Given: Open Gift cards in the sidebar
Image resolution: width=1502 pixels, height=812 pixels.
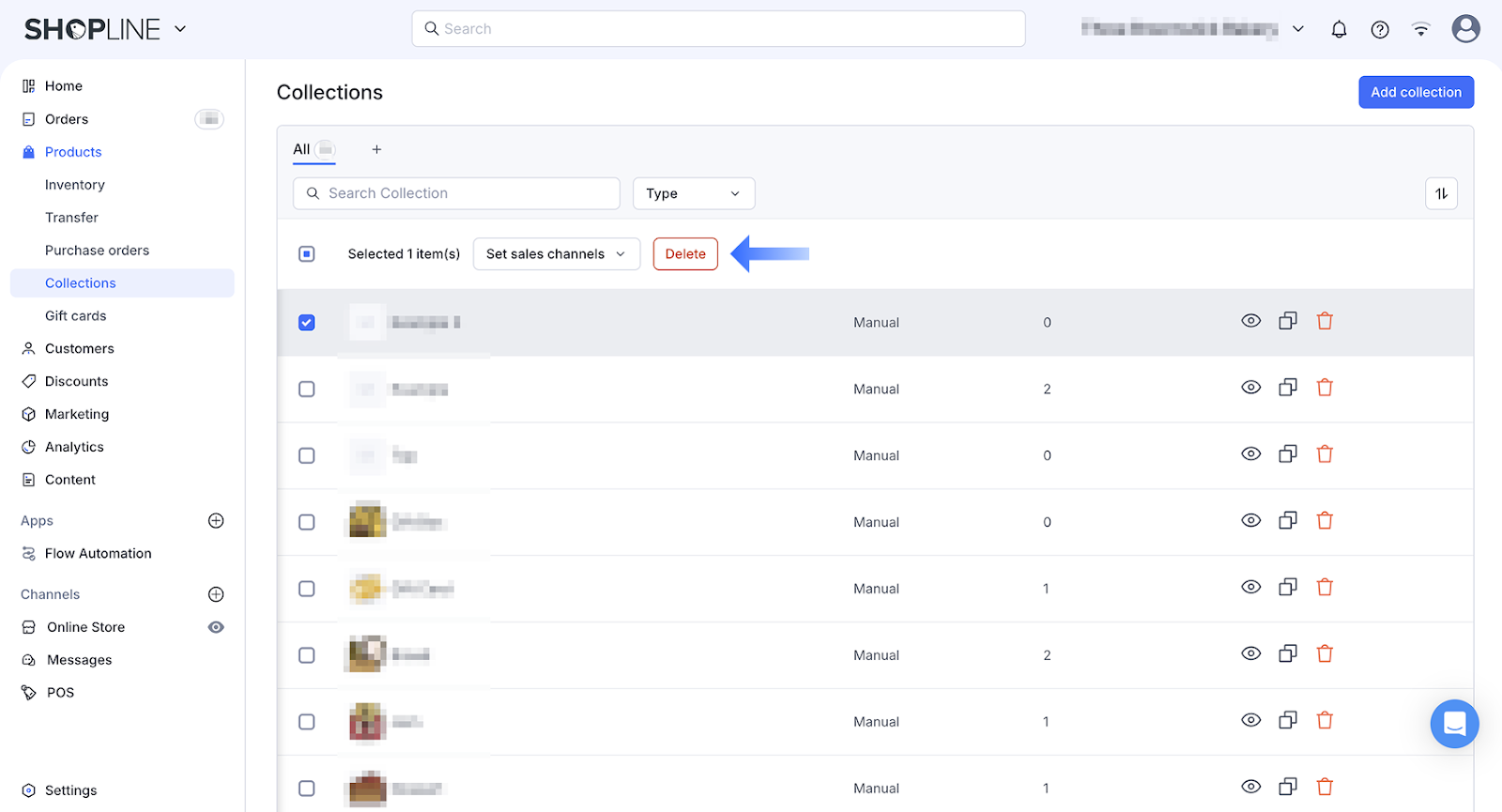Looking at the screenshot, I should click(x=76, y=316).
